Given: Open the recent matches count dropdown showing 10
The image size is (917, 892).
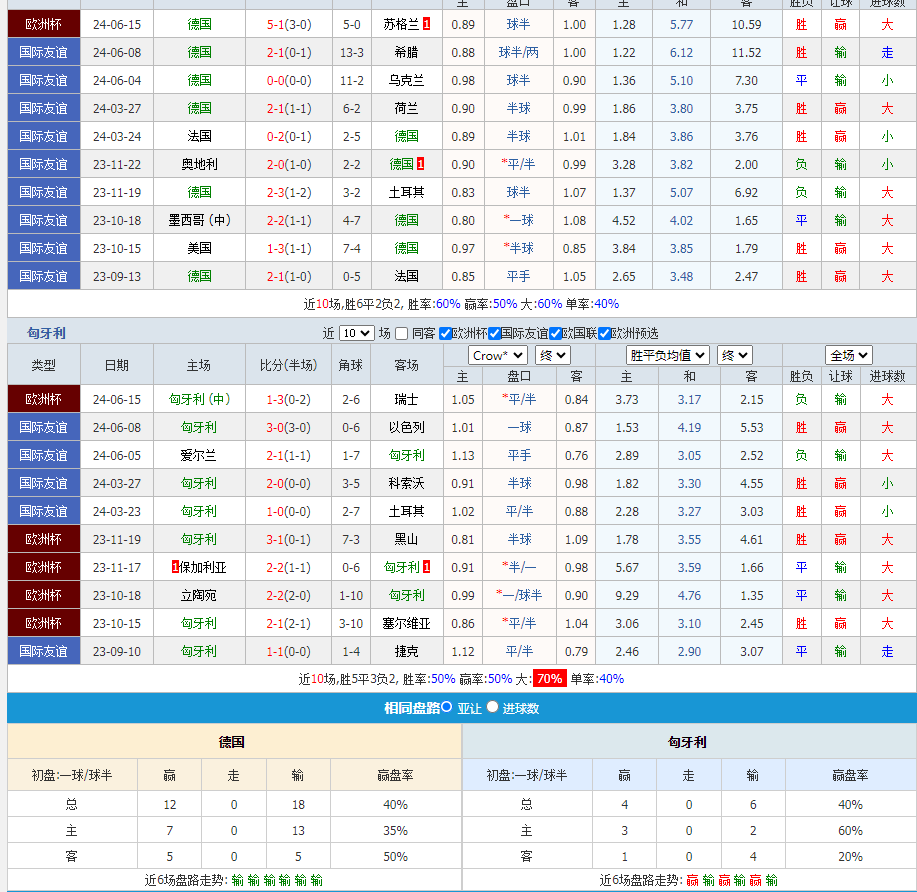Looking at the screenshot, I should tap(356, 334).
